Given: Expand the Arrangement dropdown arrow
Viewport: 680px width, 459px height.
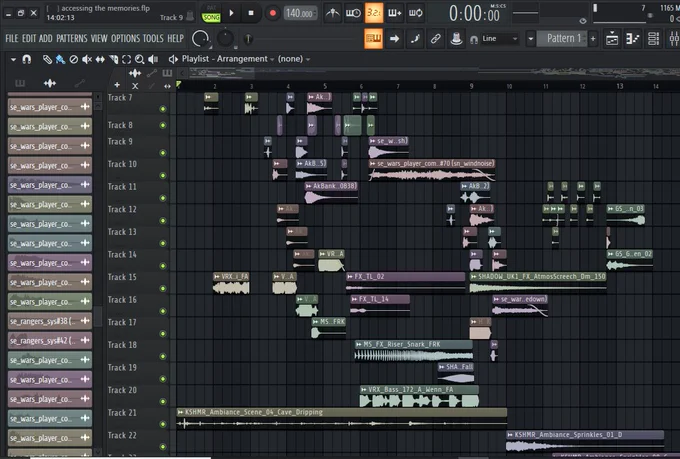Looking at the screenshot, I should coord(272,59).
